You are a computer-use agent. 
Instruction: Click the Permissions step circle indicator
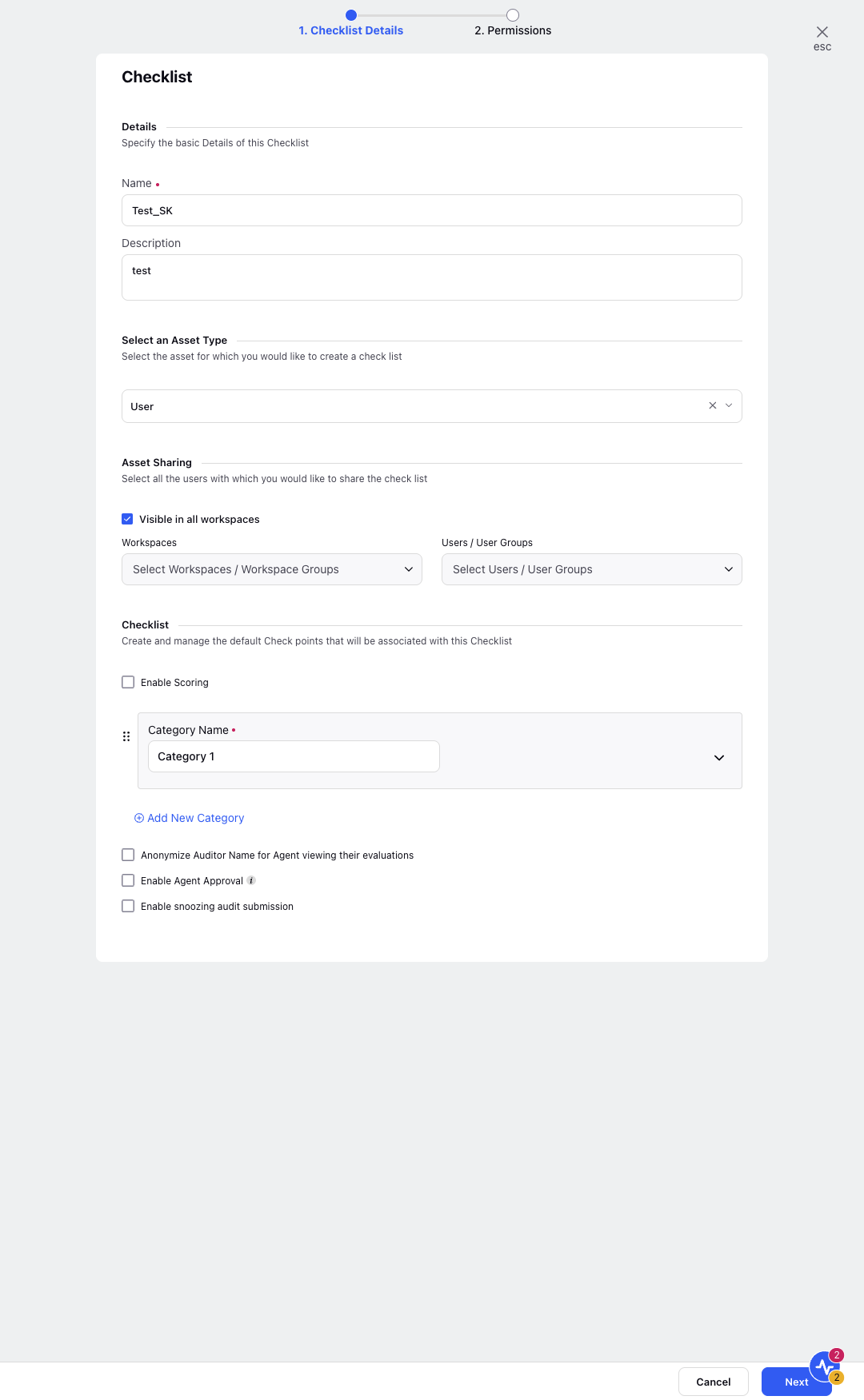(x=513, y=15)
